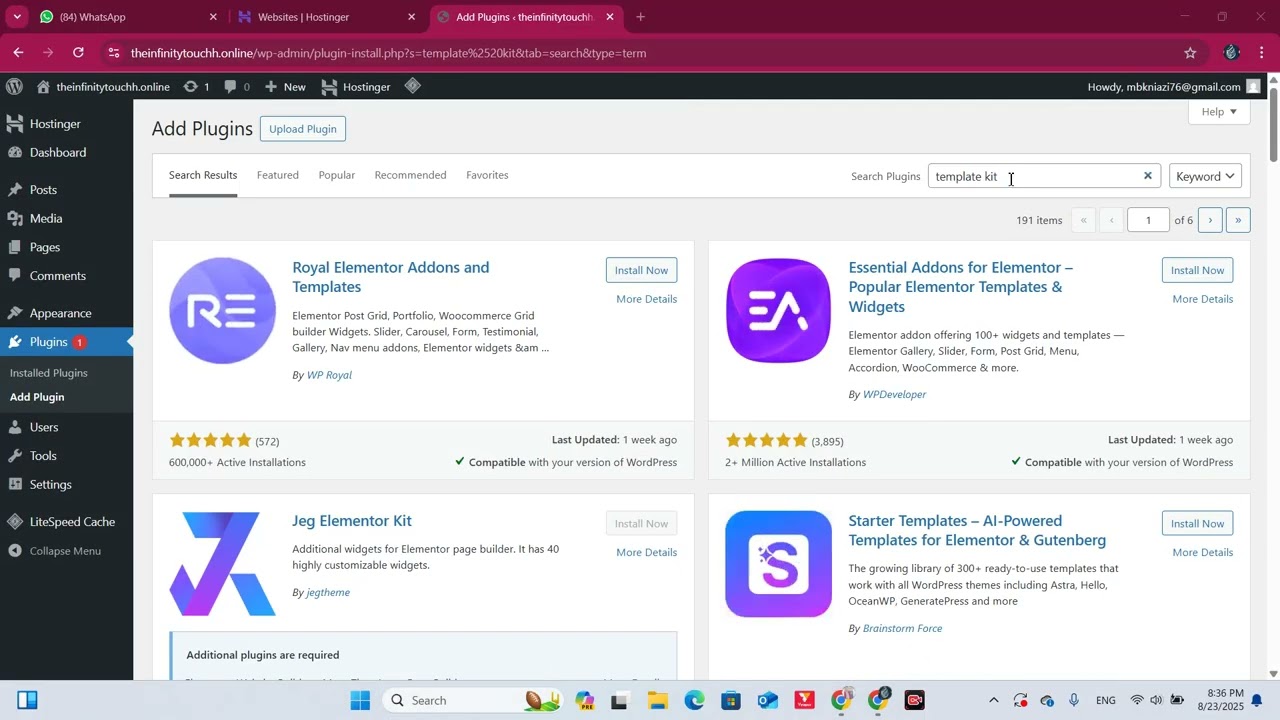The height and width of the screenshot is (720, 1280).
Task: Open More Details for Royal Elementor Addons
Action: 646,299
